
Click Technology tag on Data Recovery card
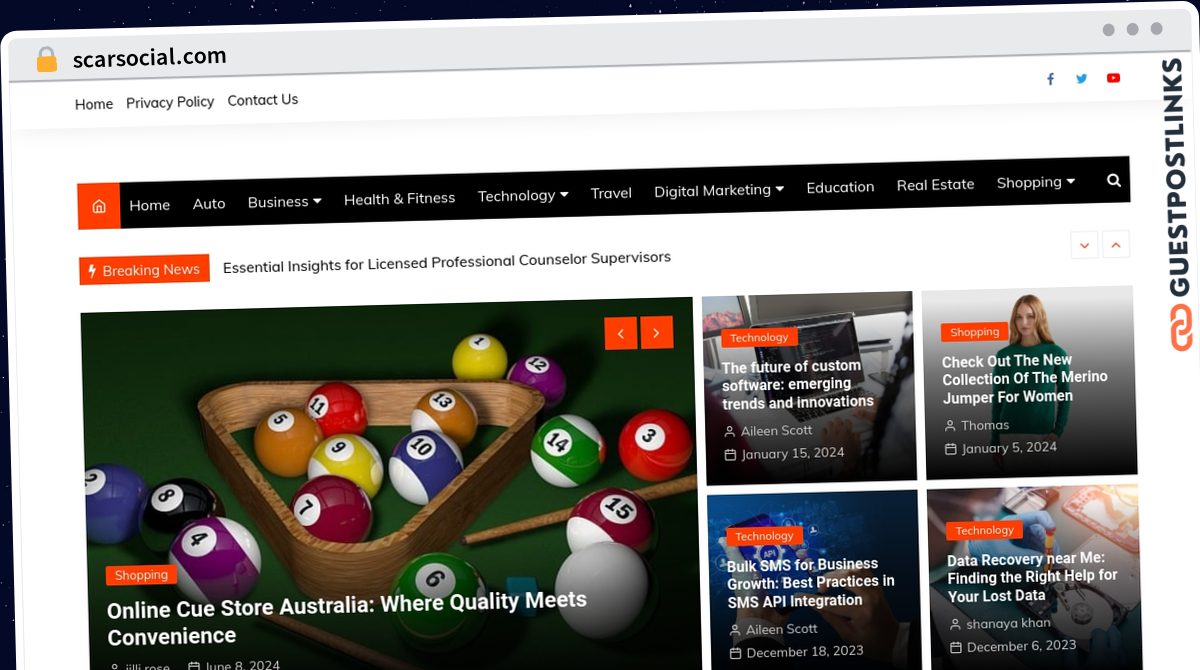[984, 530]
